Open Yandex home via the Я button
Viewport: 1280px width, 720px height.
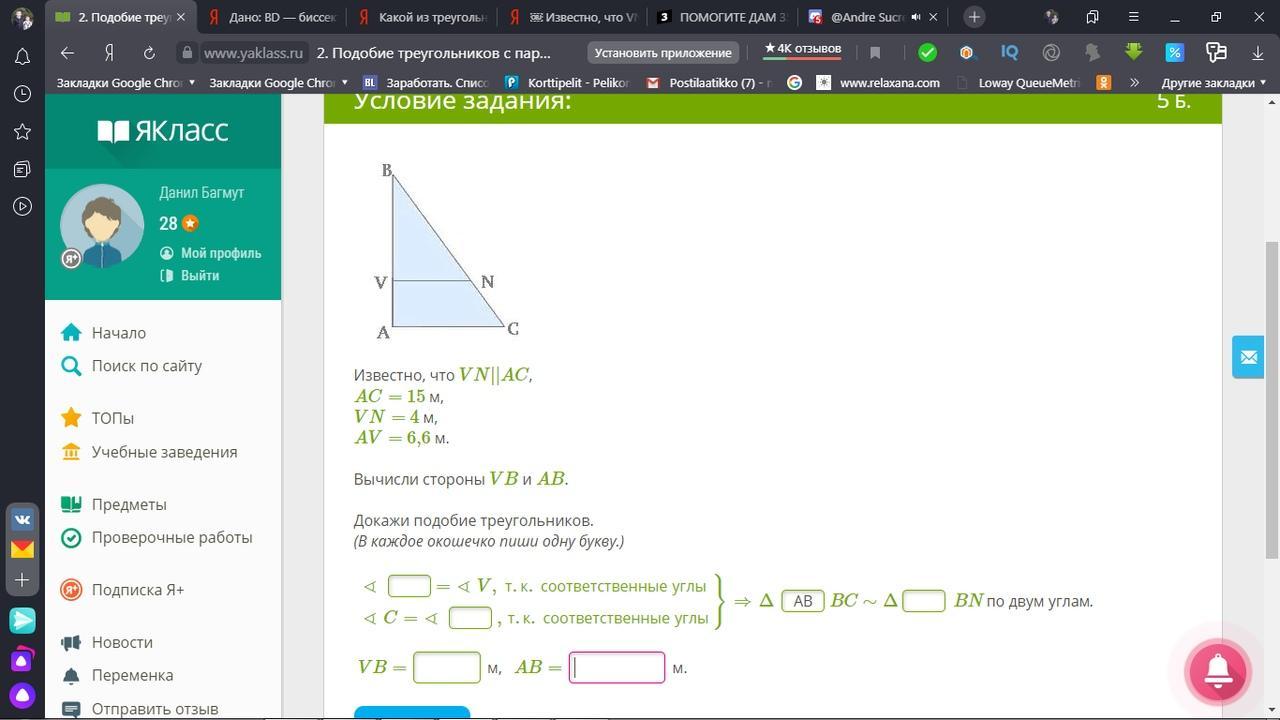pos(109,53)
